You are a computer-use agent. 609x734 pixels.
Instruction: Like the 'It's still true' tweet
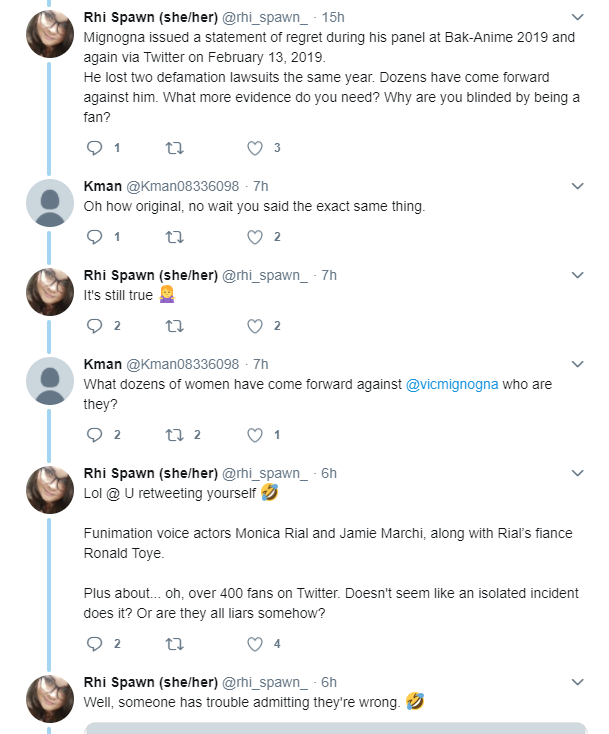coord(255,326)
